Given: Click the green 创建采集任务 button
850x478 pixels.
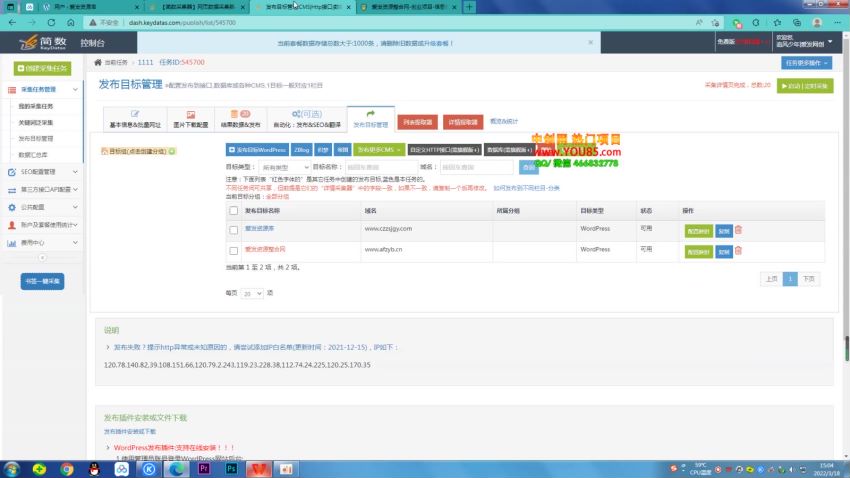Looking at the screenshot, I should [42, 68].
